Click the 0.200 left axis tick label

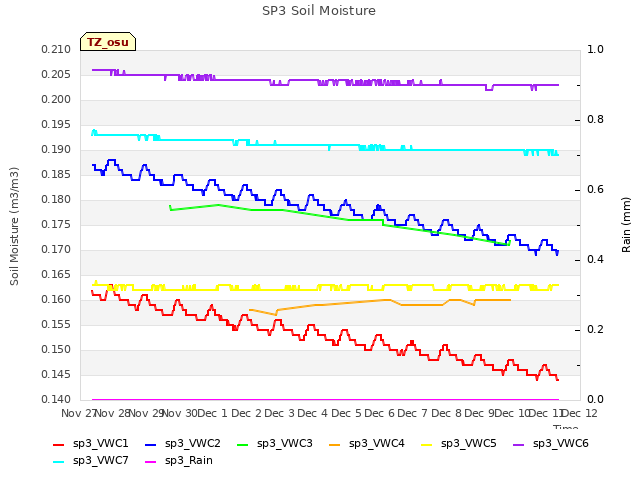56,100
